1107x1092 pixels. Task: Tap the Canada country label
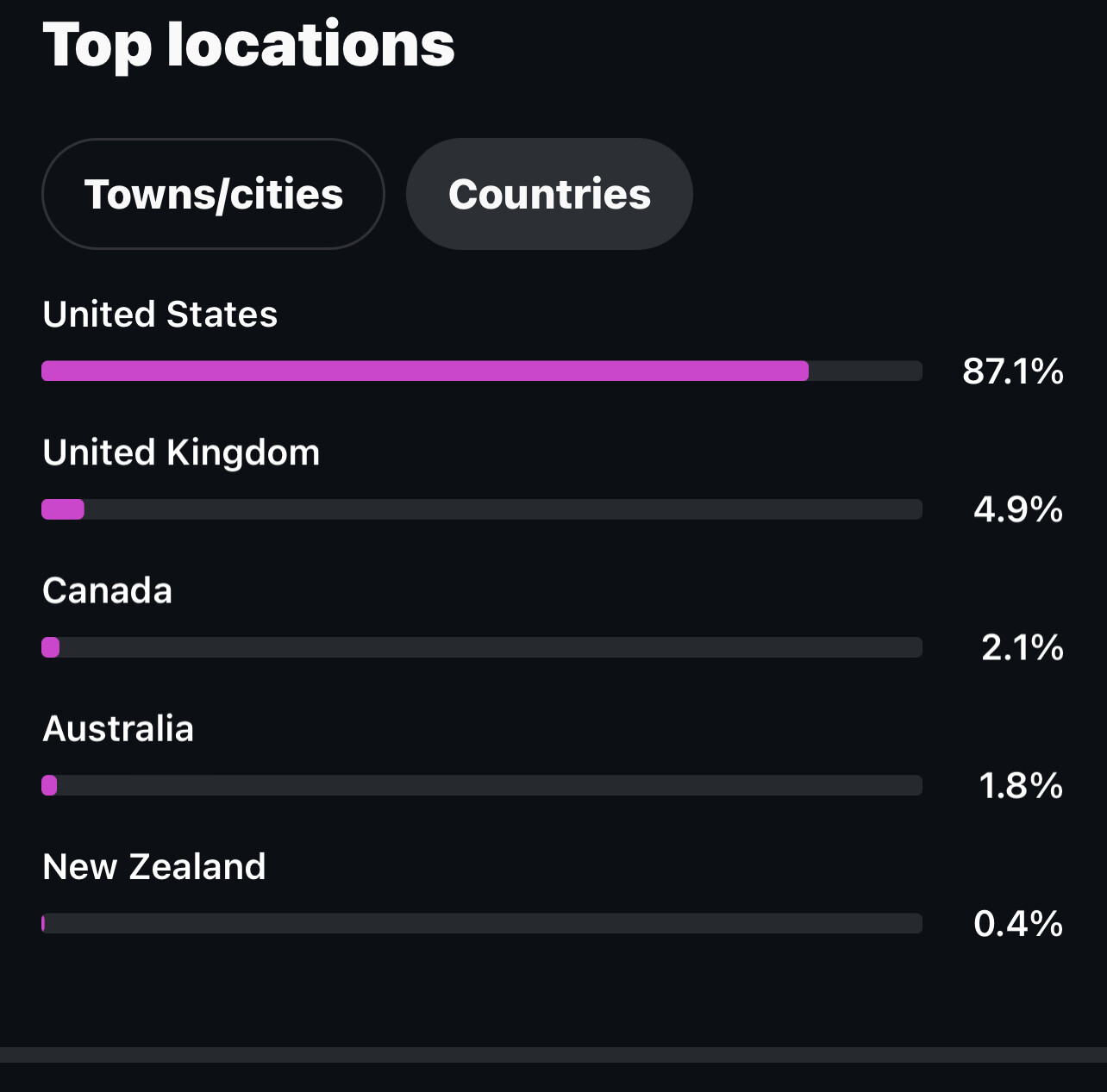click(108, 590)
